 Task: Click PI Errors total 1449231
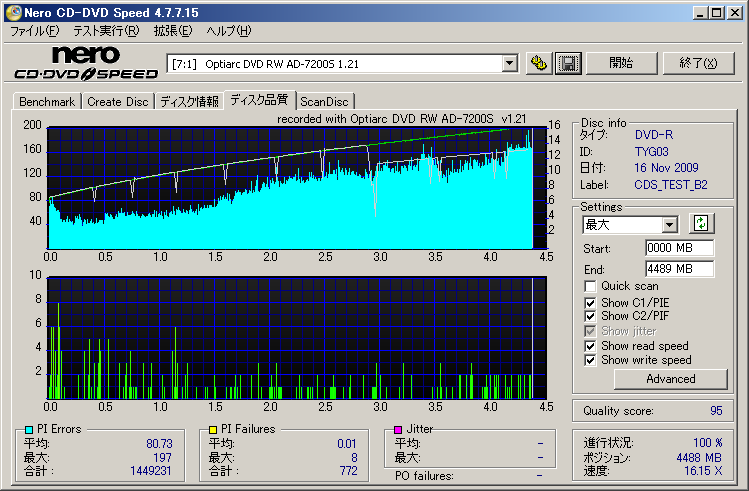(x=151, y=471)
